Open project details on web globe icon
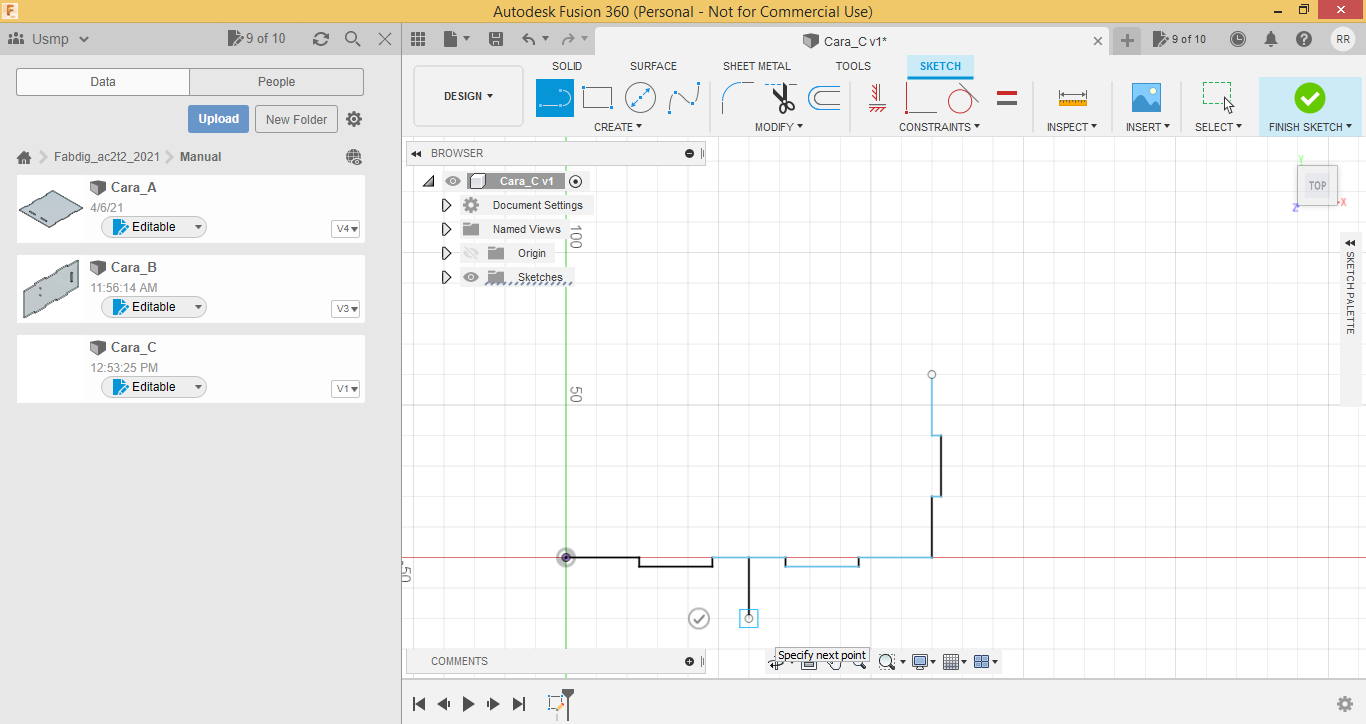The width and height of the screenshot is (1366, 724). pyautogui.click(x=354, y=157)
